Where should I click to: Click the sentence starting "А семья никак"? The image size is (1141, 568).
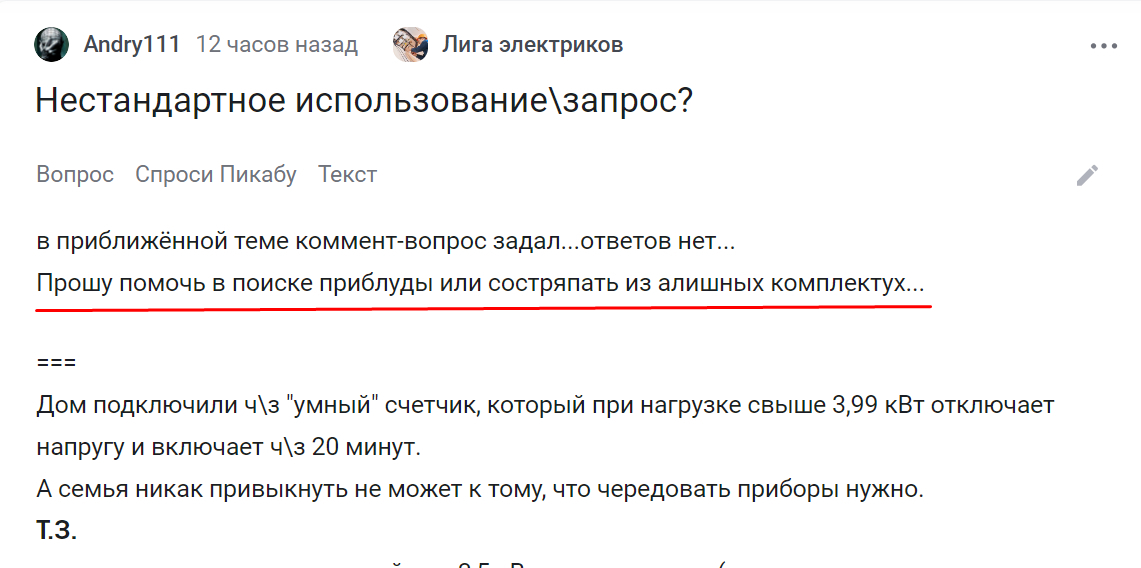(x=480, y=491)
